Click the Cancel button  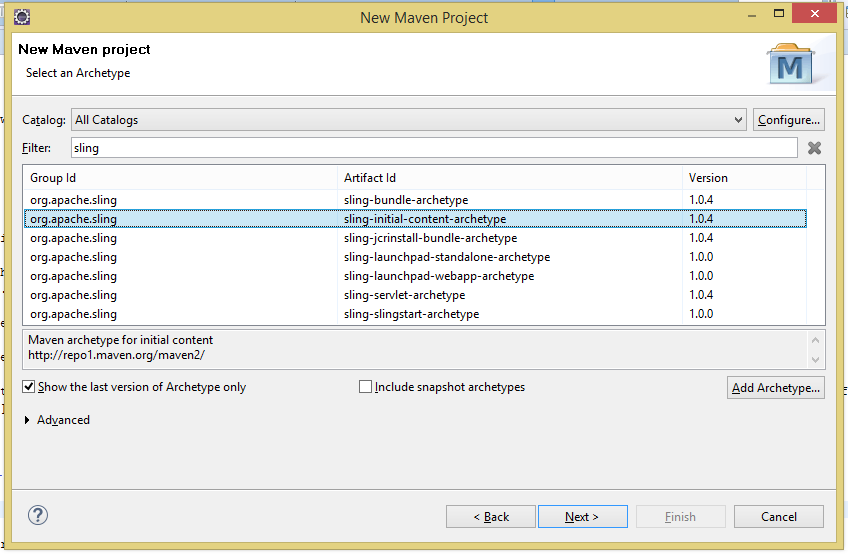(x=778, y=517)
